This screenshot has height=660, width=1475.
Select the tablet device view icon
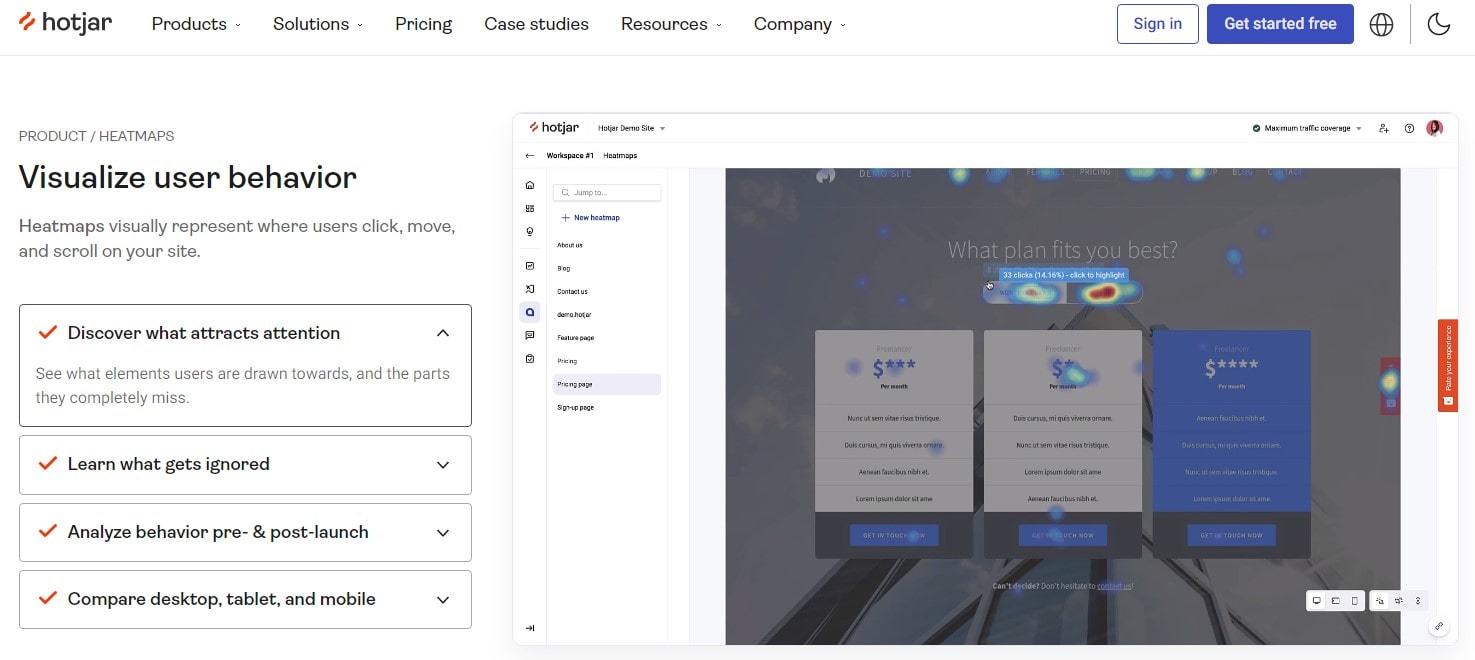(1335, 601)
